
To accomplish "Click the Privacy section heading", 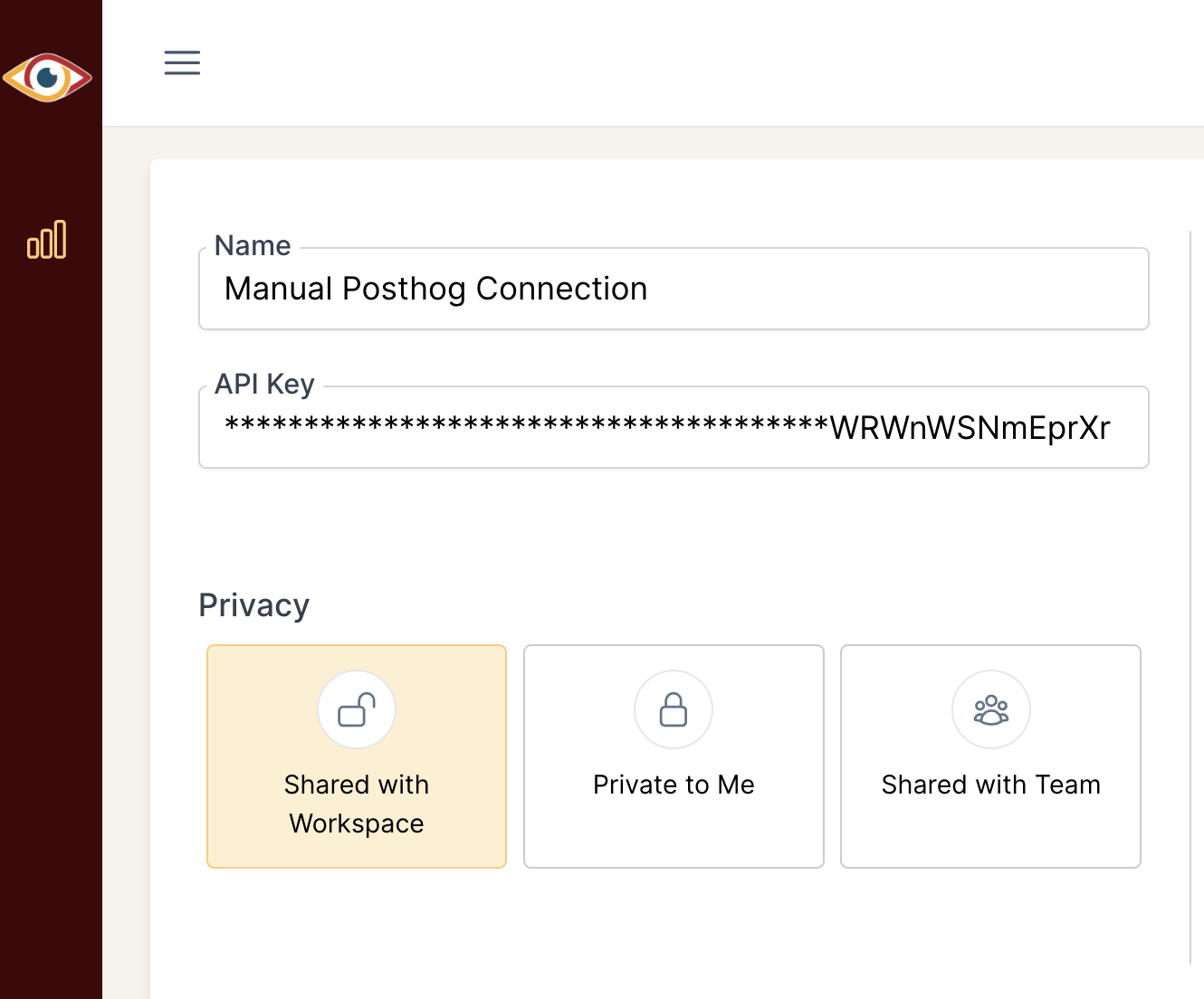I will tap(253, 604).
